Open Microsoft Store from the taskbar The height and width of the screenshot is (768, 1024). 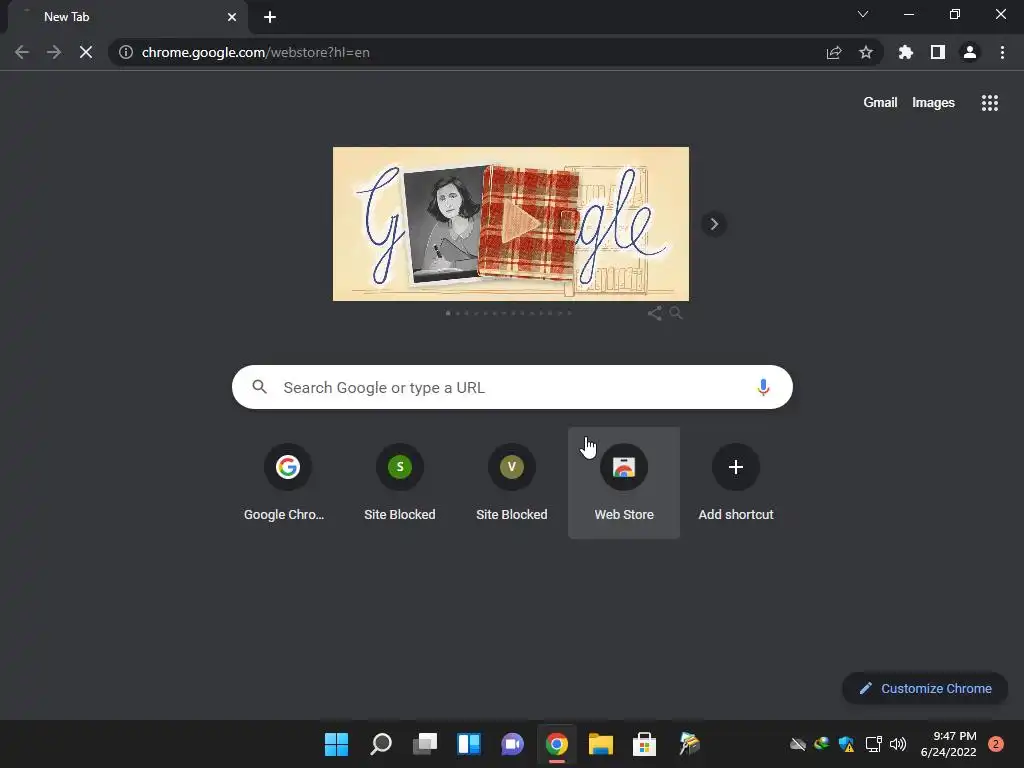click(645, 744)
